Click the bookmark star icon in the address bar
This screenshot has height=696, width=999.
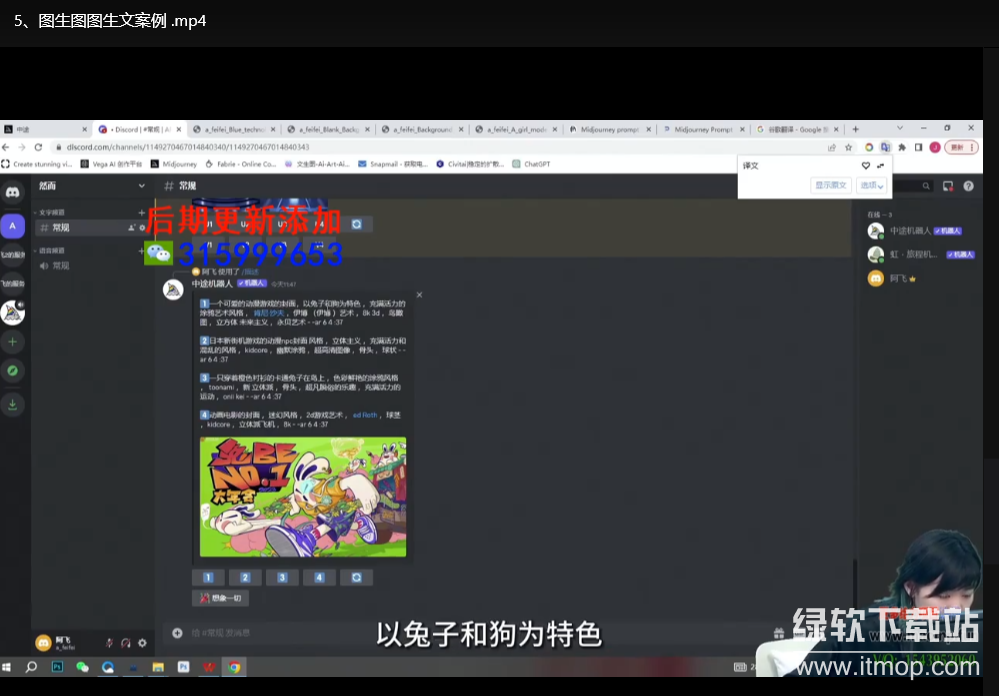tap(849, 147)
